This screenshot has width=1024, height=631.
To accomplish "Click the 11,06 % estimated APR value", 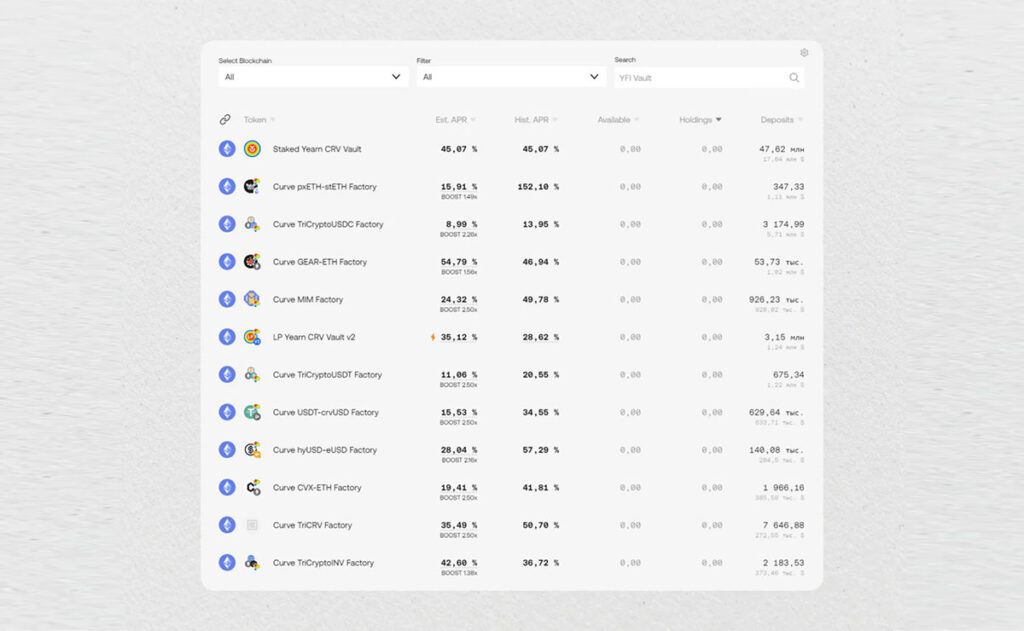I will (x=458, y=375).
